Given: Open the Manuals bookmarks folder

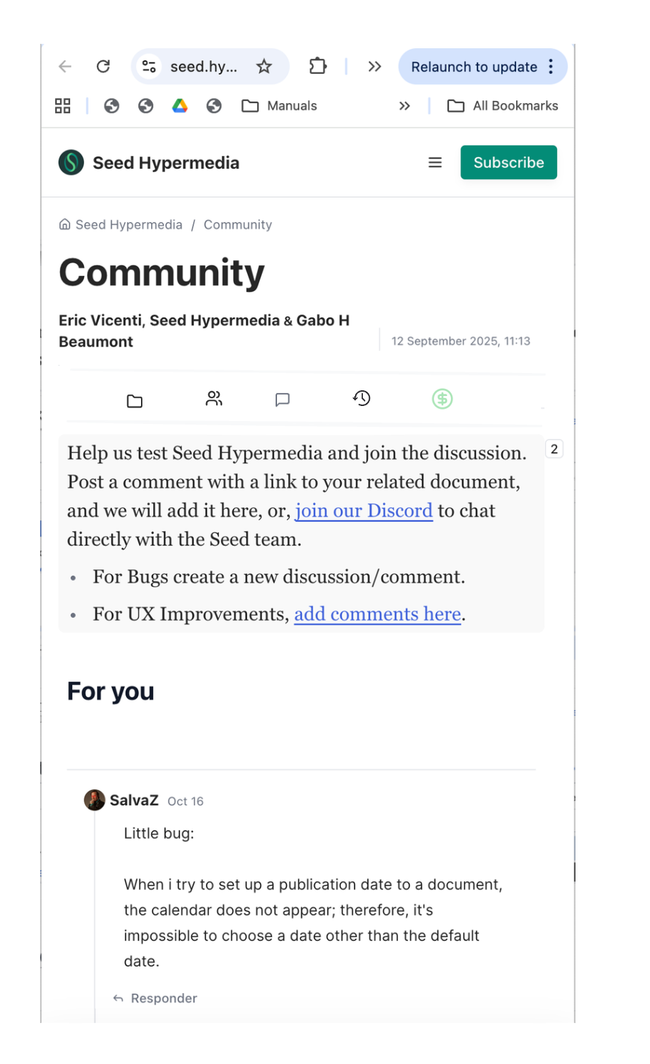Looking at the screenshot, I should [280, 106].
